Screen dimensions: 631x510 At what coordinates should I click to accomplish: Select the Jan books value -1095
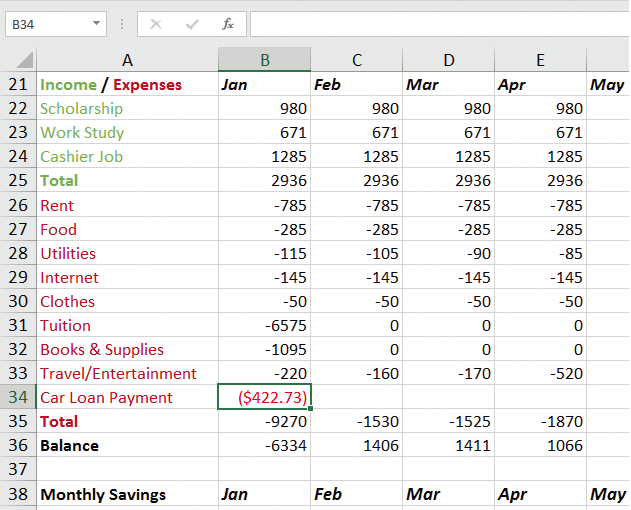(264, 349)
